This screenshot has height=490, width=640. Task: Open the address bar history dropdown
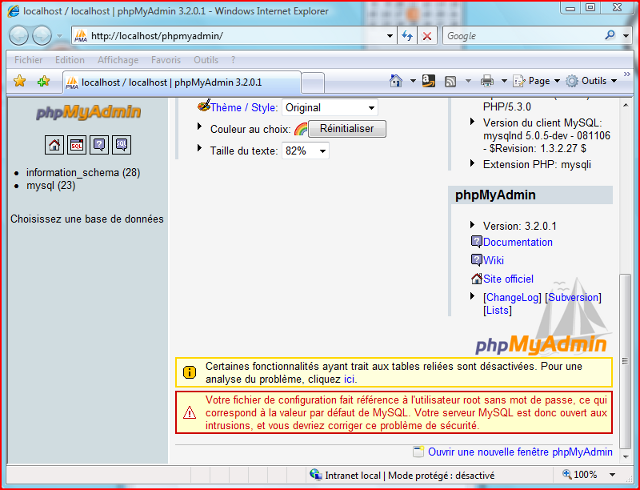[x=390, y=36]
